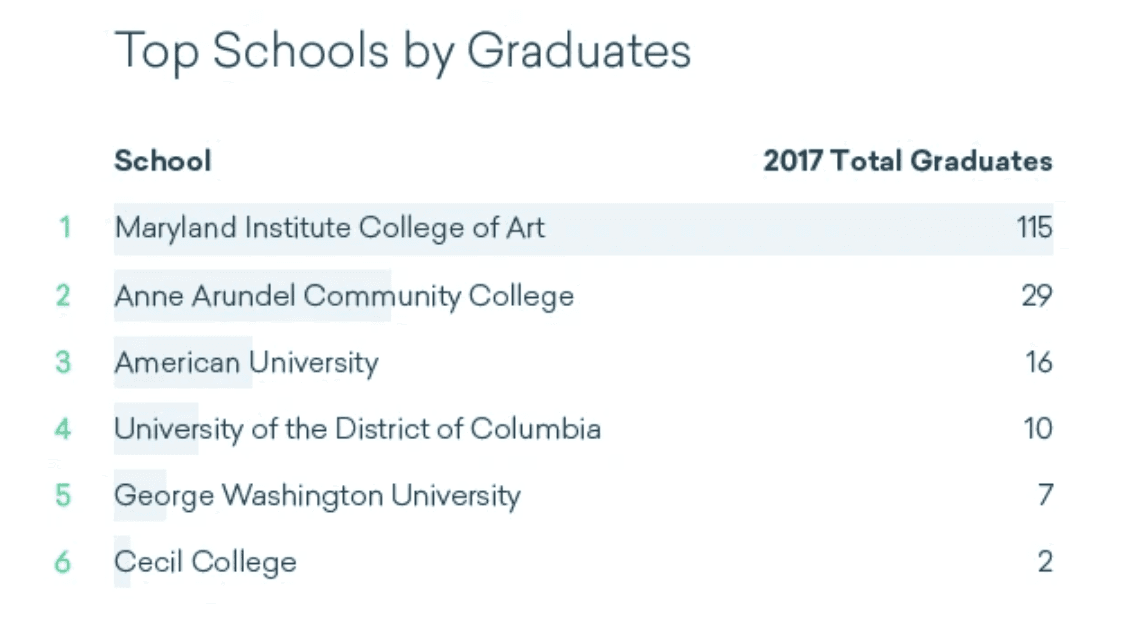Select George Washington University row

pos(584,496)
